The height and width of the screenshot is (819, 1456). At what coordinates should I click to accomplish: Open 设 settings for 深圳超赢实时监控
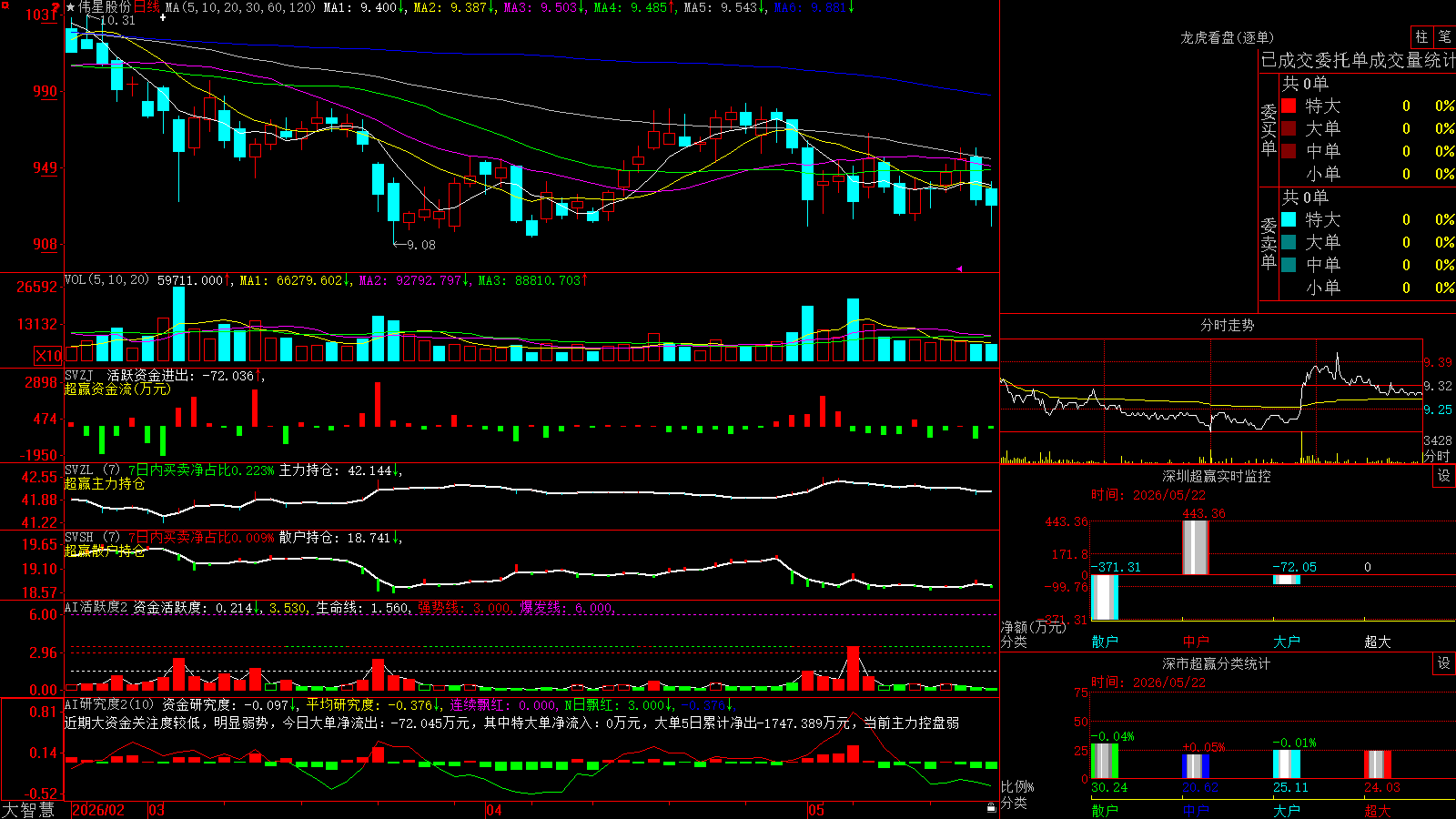tap(1444, 476)
